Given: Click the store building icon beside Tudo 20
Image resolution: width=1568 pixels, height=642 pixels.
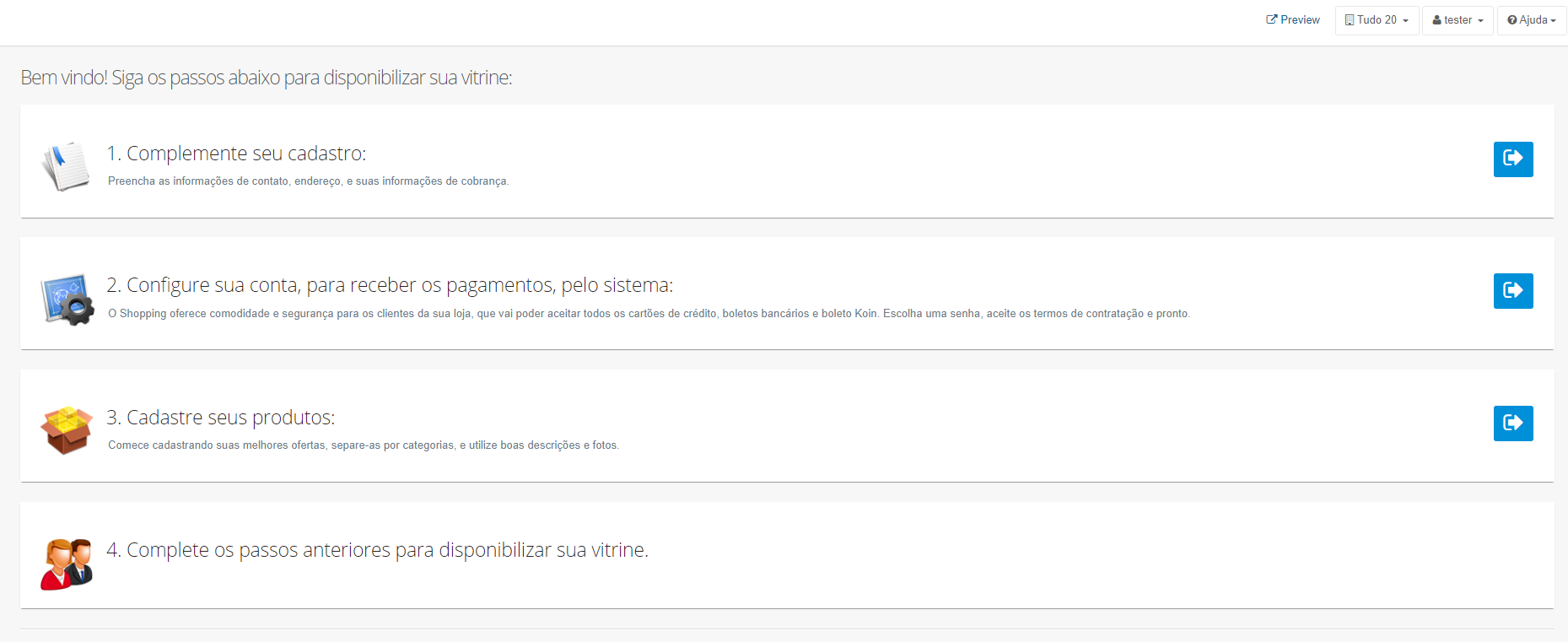Looking at the screenshot, I should coord(1350,20).
